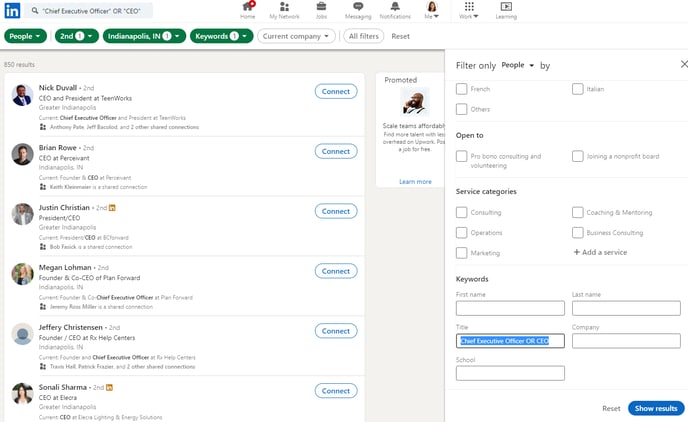Image resolution: width=688 pixels, height=422 pixels.
Task: Close the filter panel with X
Action: coord(684,64)
